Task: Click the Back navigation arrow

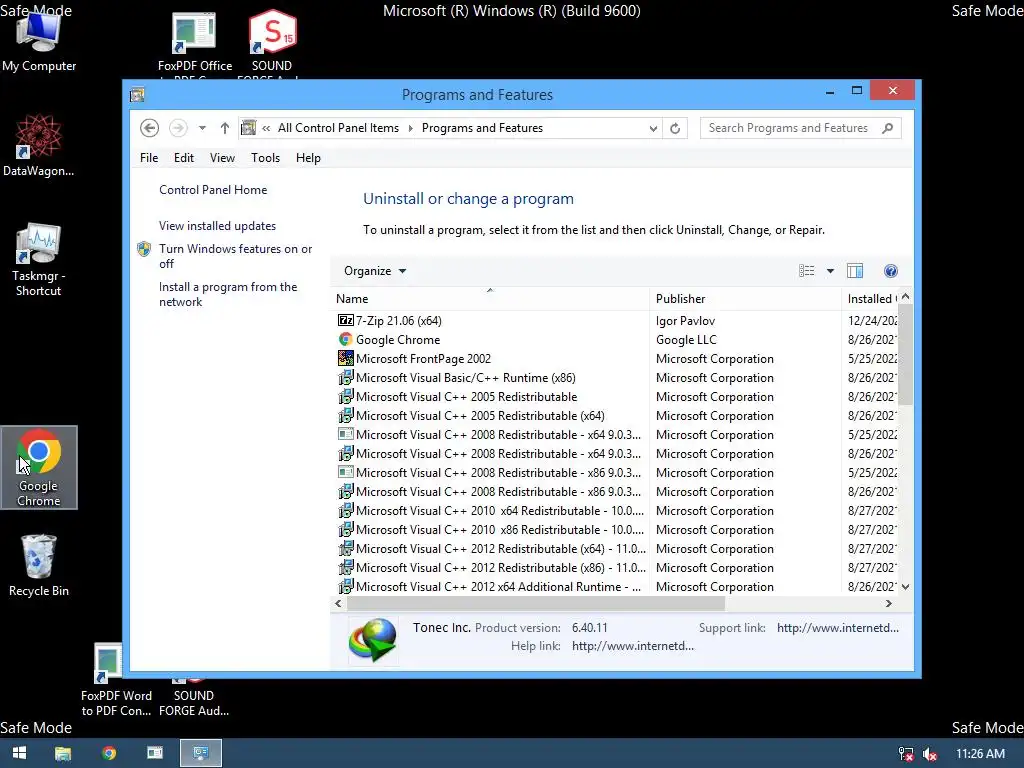Action: [150, 128]
